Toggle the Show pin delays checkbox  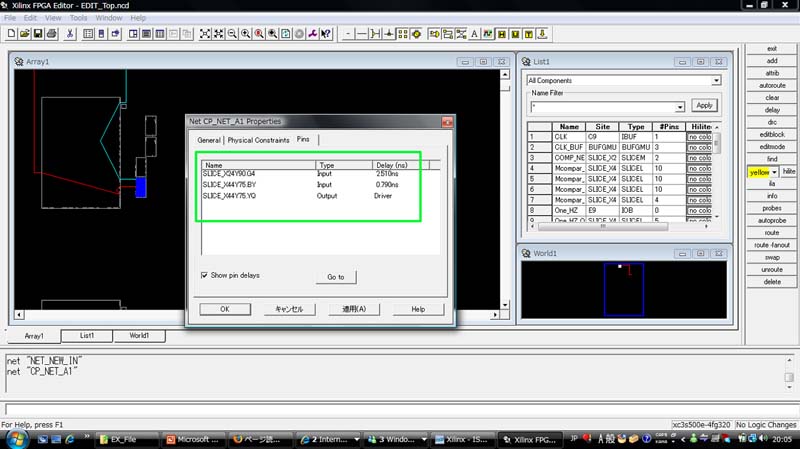point(204,275)
